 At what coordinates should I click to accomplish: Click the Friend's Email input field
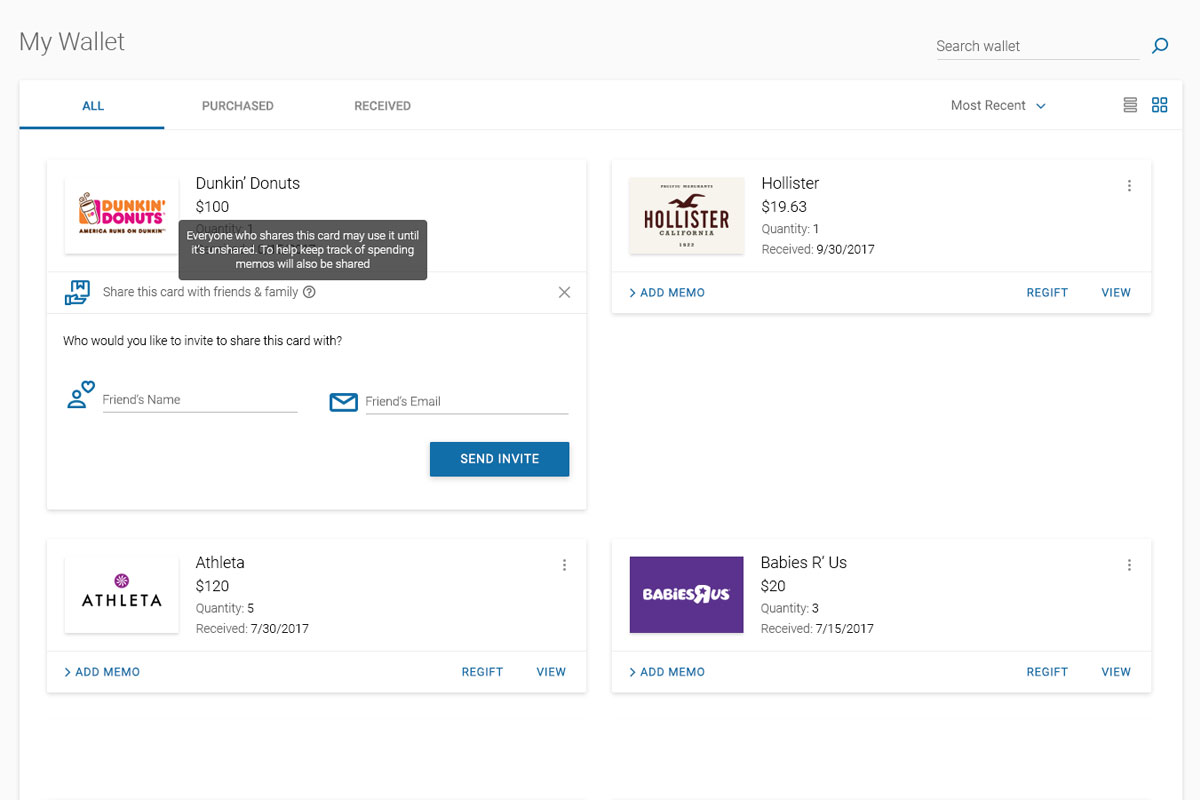(x=467, y=402)
